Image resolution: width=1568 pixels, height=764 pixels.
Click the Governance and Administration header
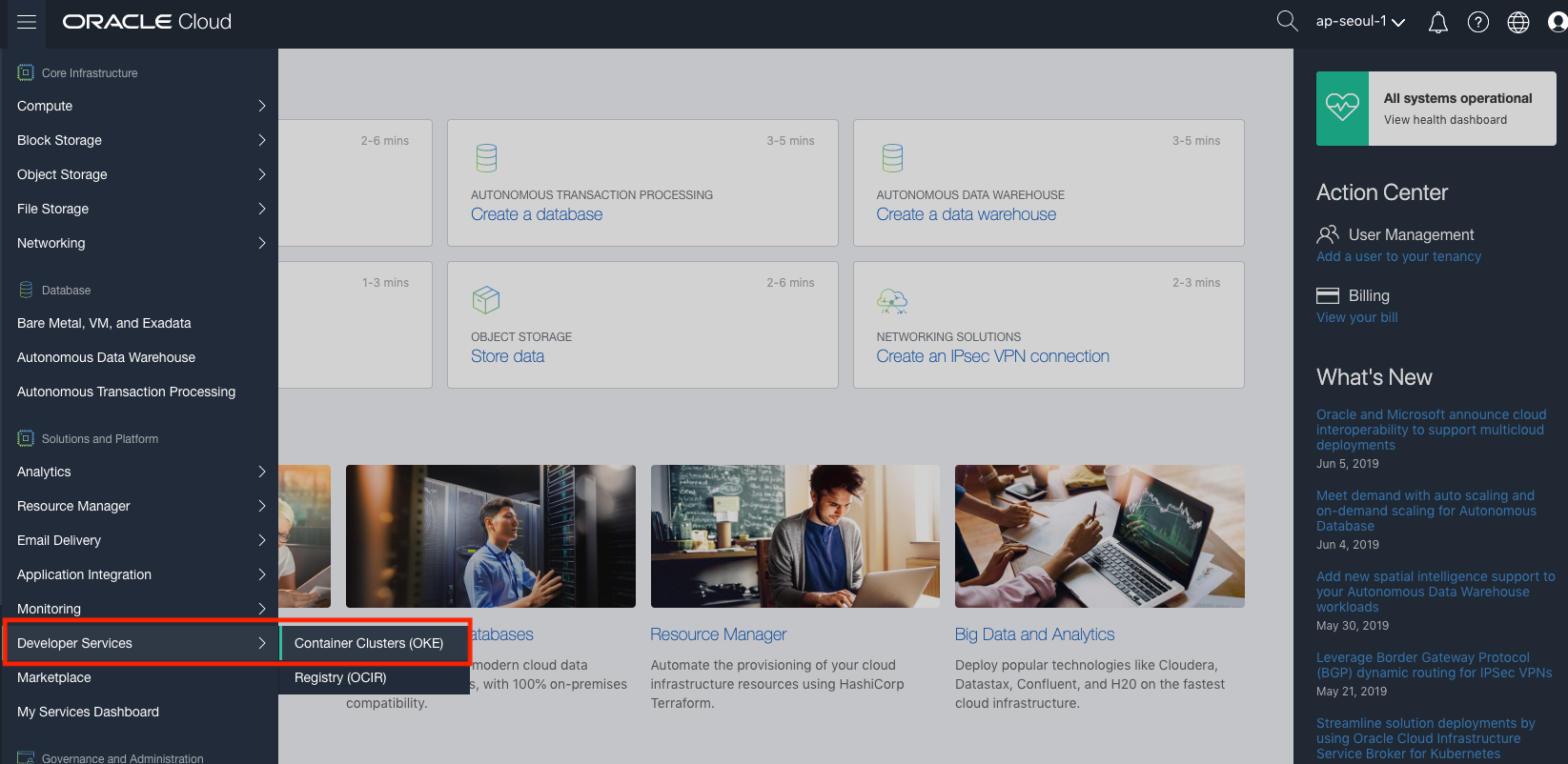click(x=123, y=758)
